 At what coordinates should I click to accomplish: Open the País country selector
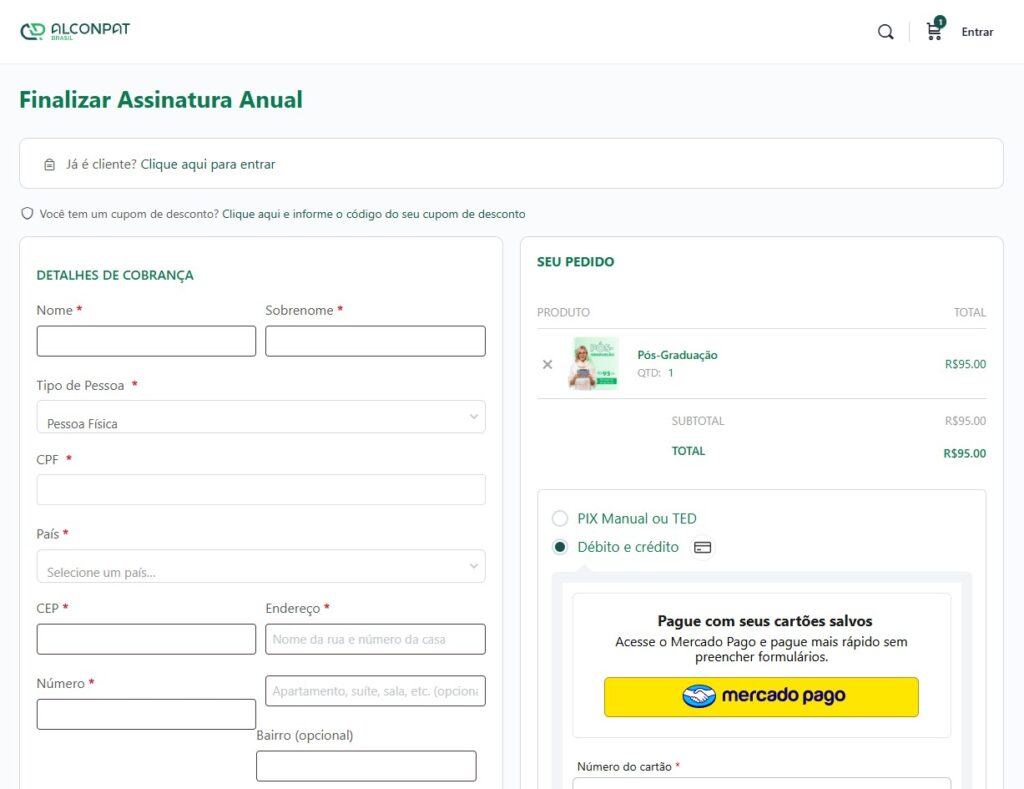[x=261, y=566]
